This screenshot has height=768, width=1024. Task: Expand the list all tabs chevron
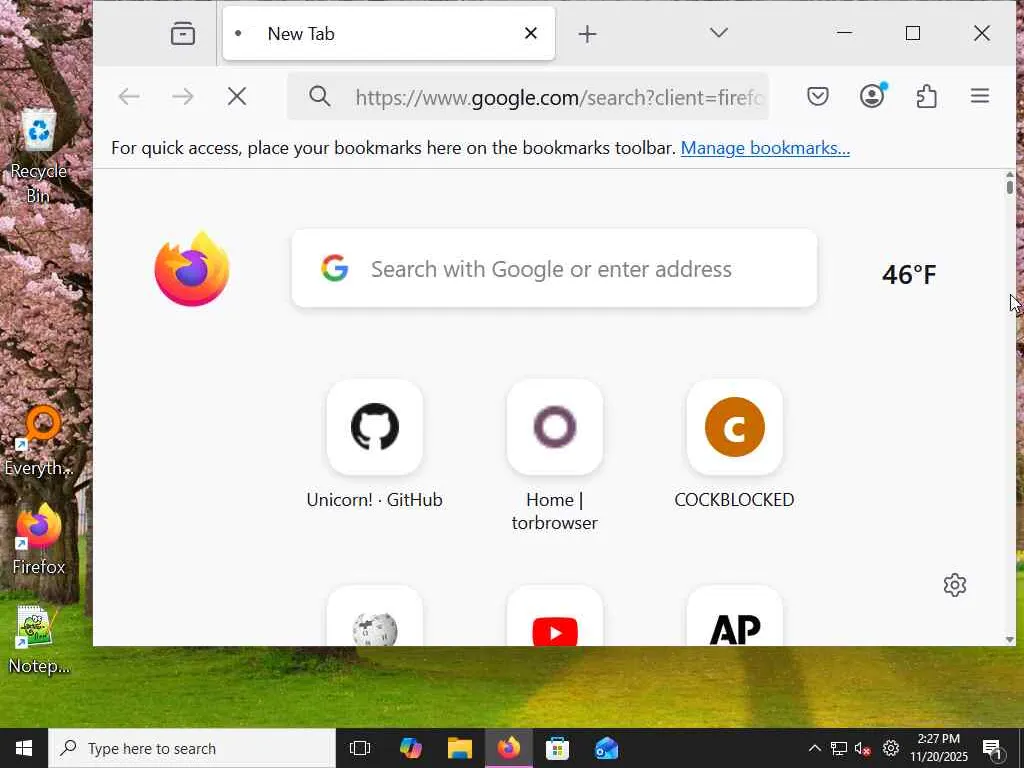tap(718, 33)
